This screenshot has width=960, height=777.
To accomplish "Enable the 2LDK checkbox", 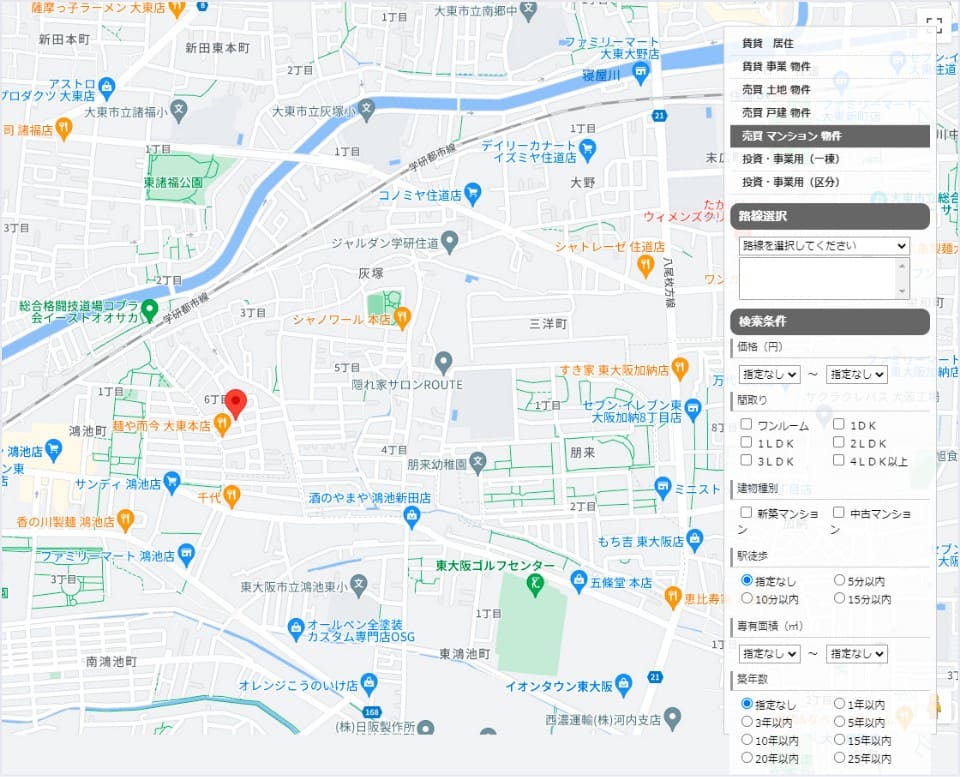I will coord(839,441).
